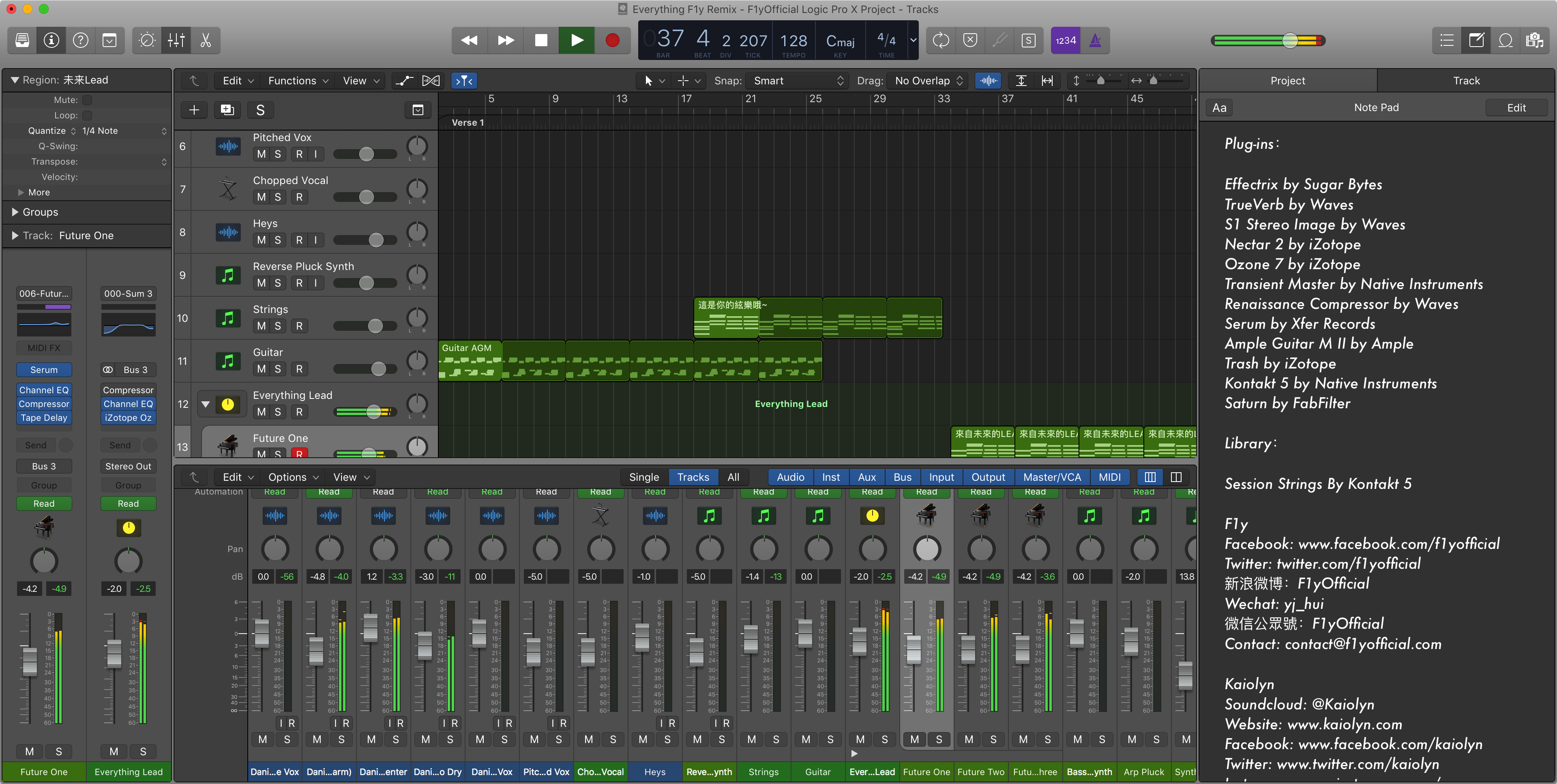The height and width of the screenshot is (784, 1557).
Task: Adjust the Strings track volume slider
Action: (375, 326)
